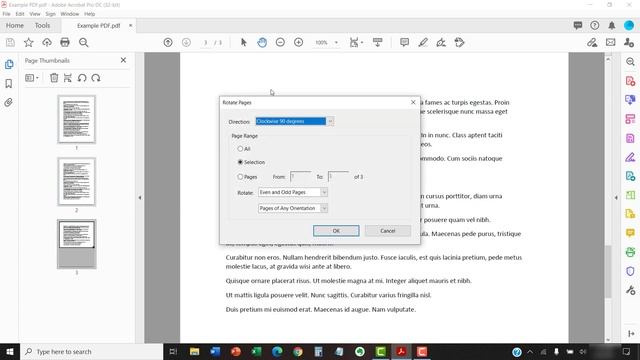
Task: Close the Example PDF.pdf tab
Action: coord(131,25)
